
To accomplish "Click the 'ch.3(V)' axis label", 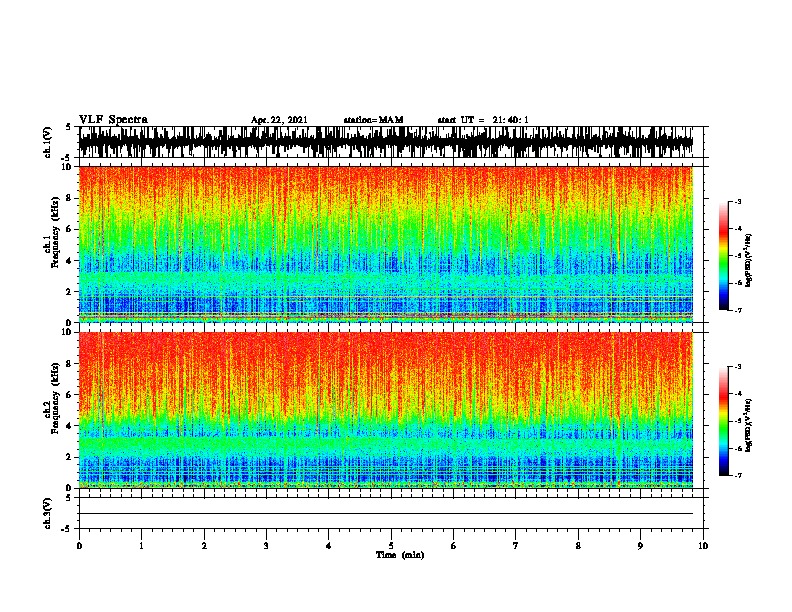I will point(48,513).
